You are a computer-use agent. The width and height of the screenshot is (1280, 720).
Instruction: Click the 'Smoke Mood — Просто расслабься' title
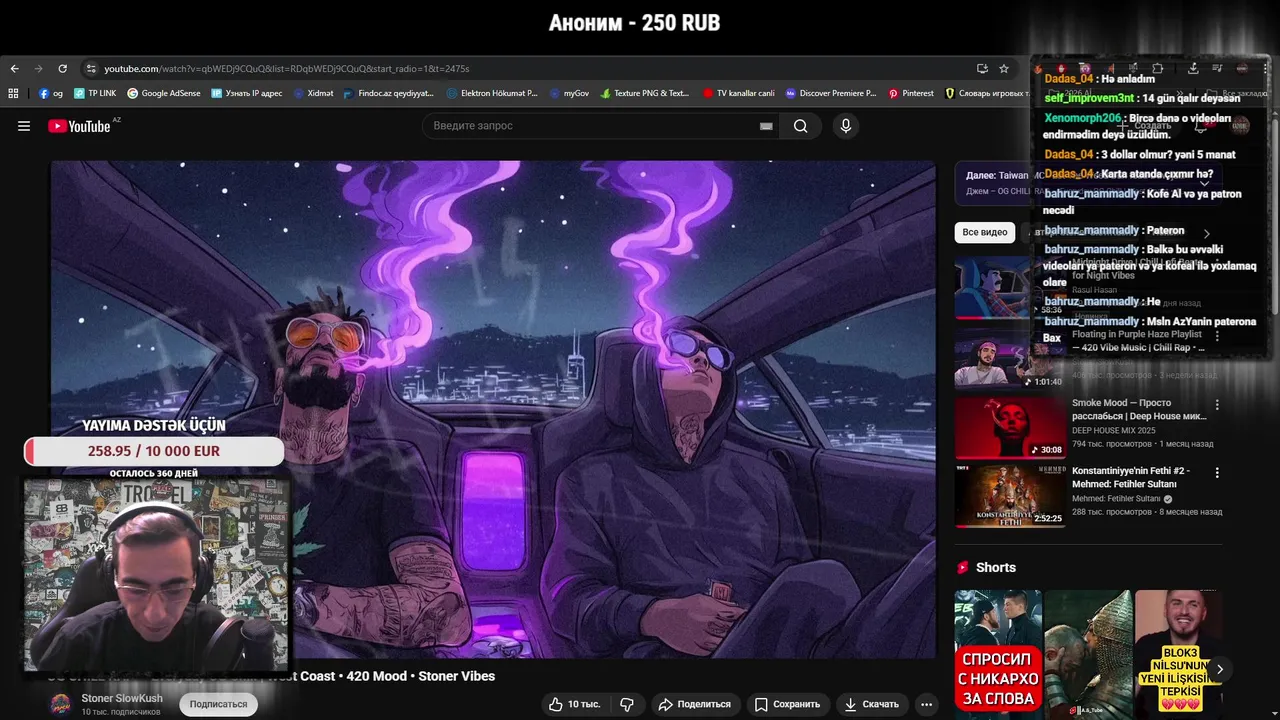pos(1139,409)
